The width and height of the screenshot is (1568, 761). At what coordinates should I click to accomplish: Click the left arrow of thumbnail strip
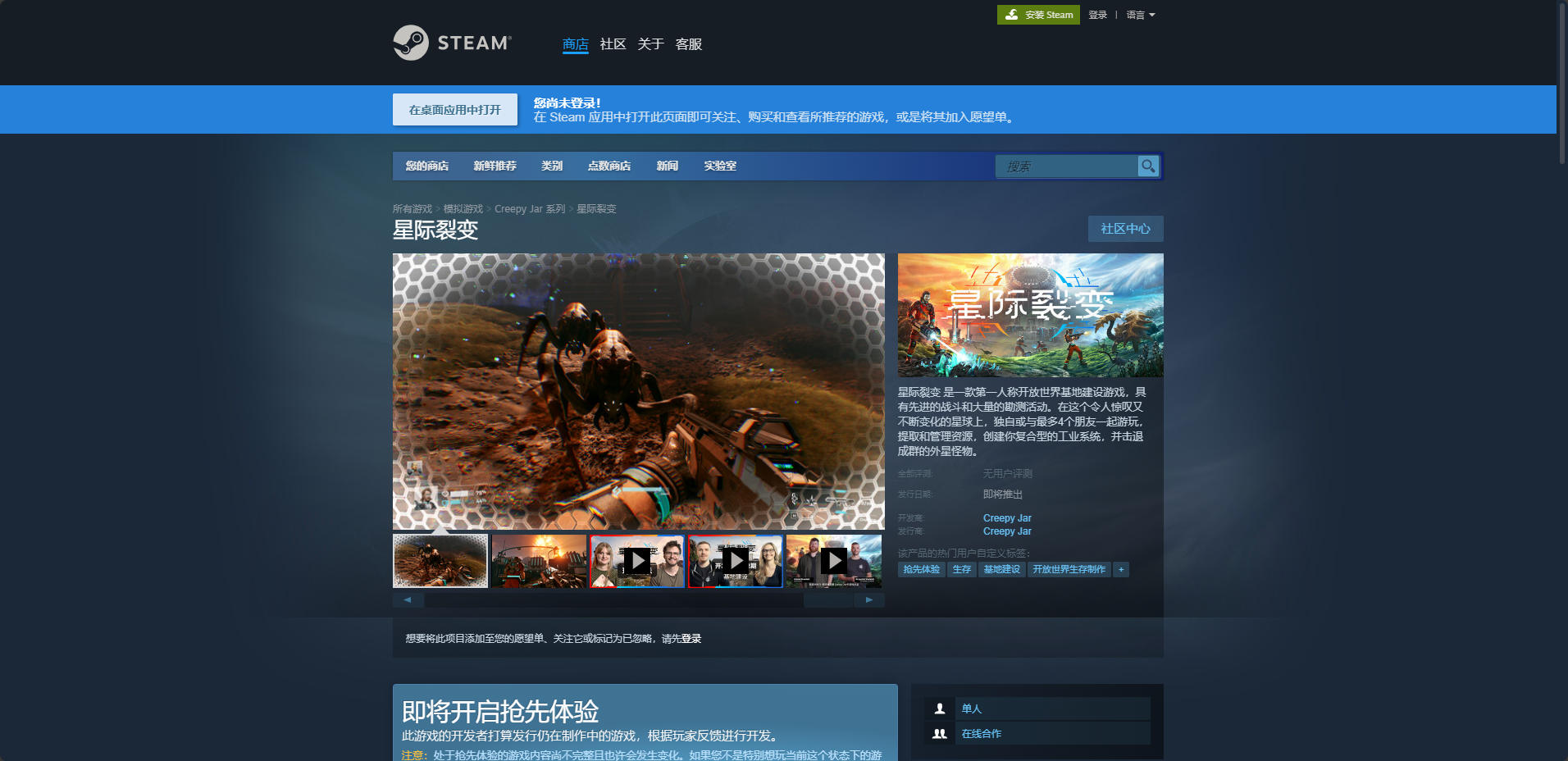point(408,599)
